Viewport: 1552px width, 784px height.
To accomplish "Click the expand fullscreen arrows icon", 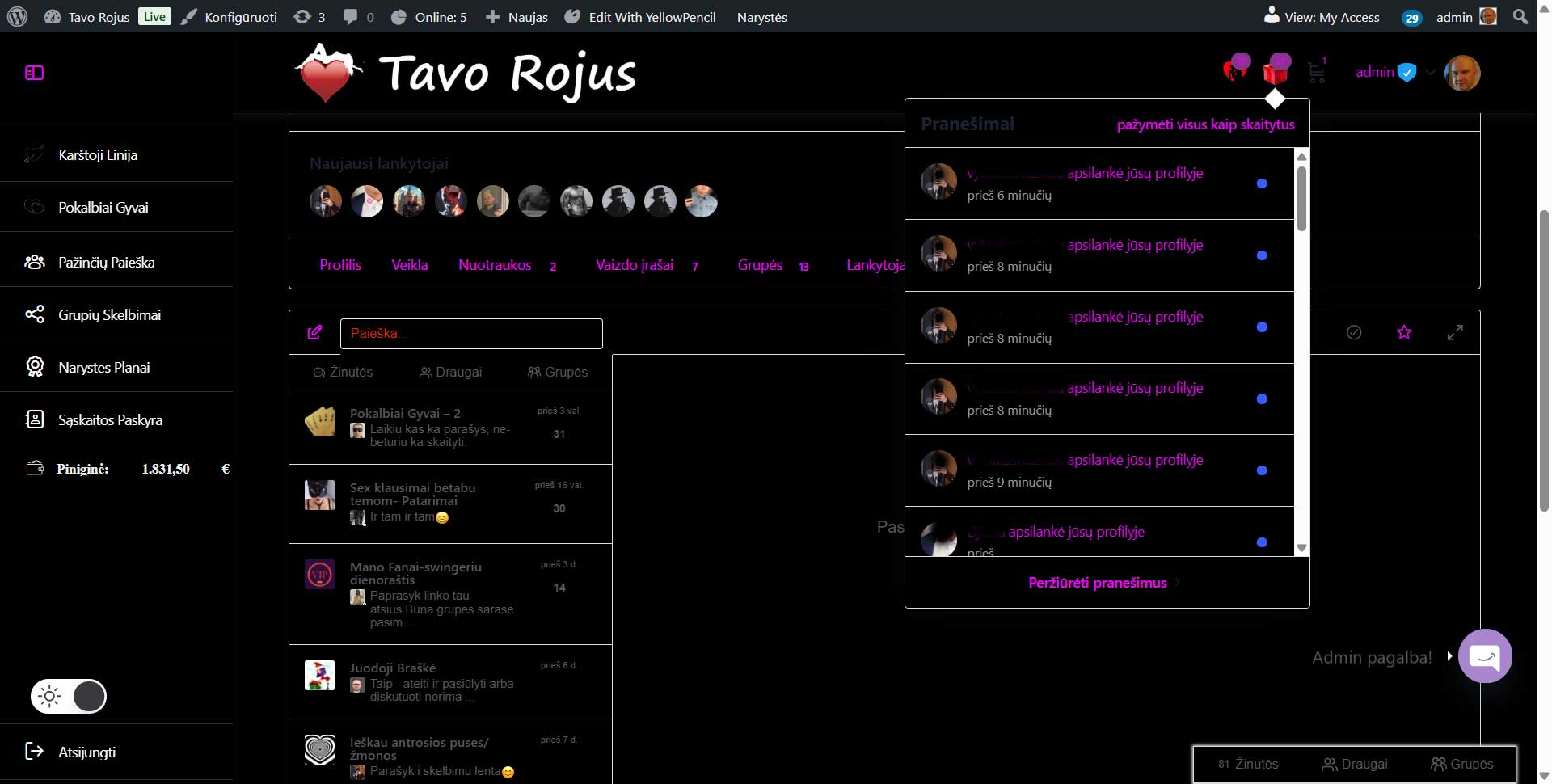I will pos(1455,332).
